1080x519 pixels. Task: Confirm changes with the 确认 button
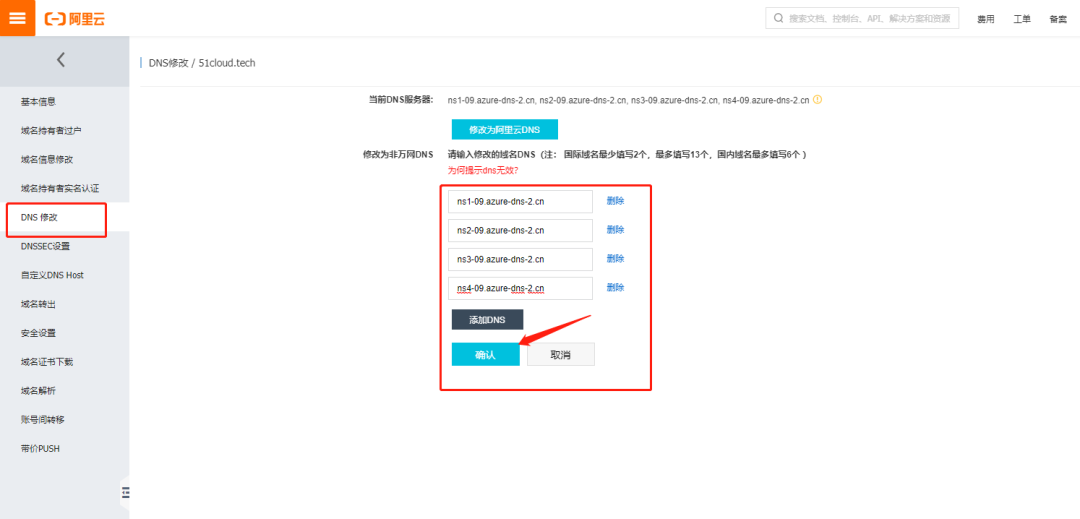486,354
